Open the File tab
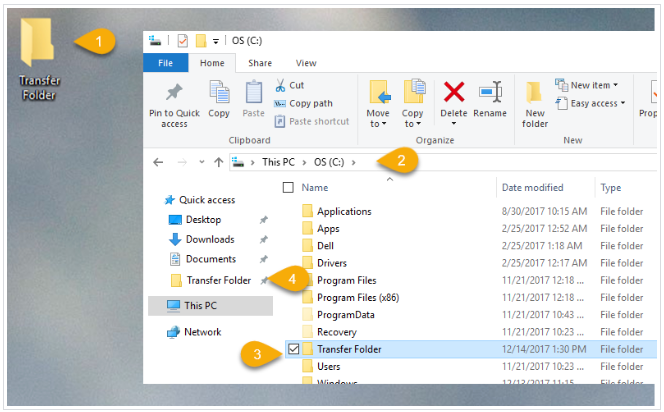664x412 pixels. [x=166, y=63]
